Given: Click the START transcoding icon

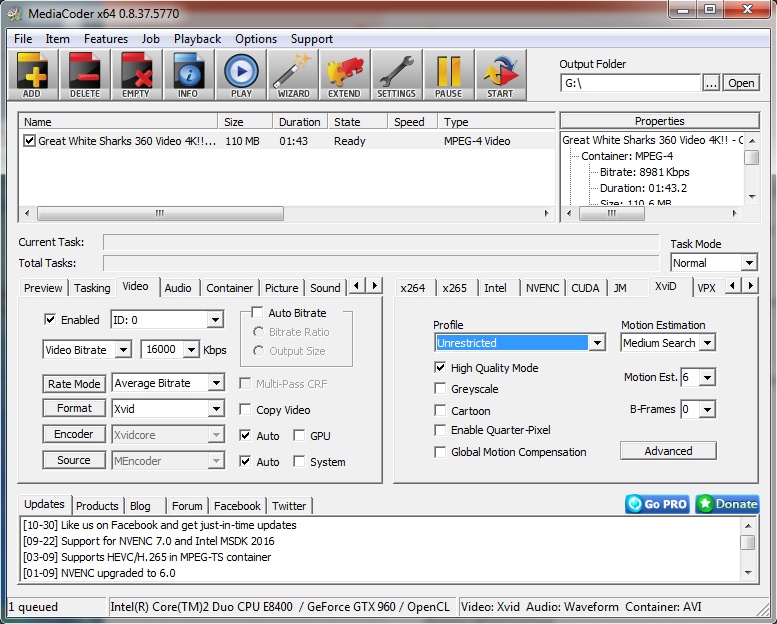Looking at the screenshot, I should point(500,75).
